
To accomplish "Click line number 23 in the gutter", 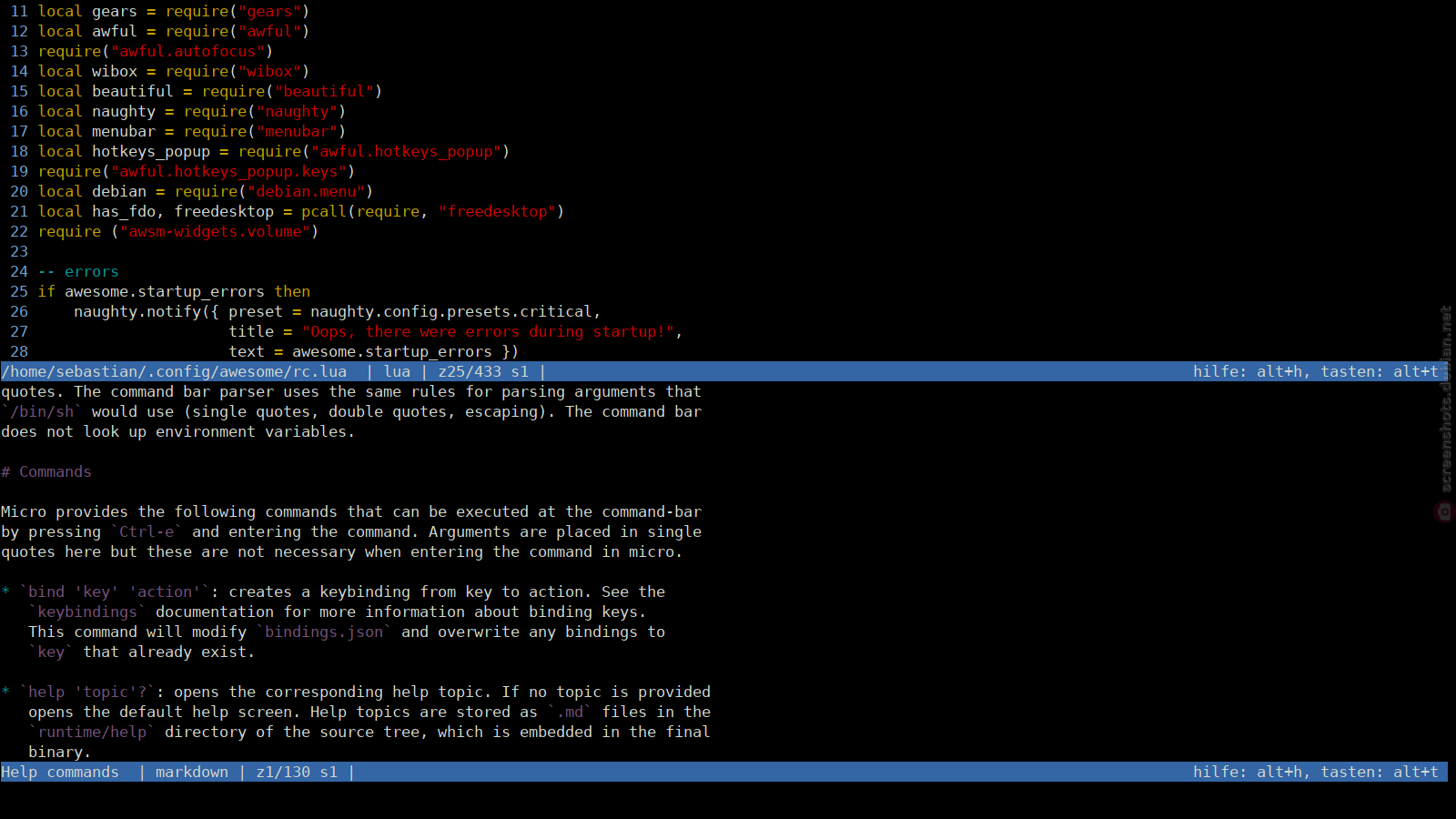I will coord(19,251).
